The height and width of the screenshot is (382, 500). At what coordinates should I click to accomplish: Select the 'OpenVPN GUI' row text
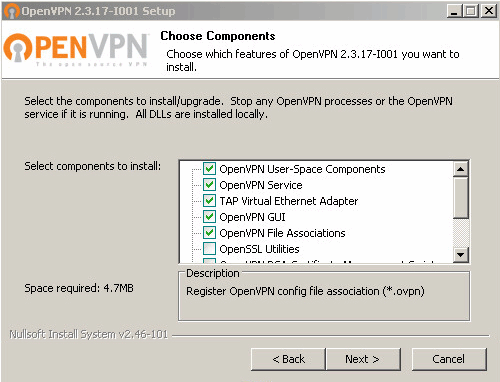pos(252,217)
